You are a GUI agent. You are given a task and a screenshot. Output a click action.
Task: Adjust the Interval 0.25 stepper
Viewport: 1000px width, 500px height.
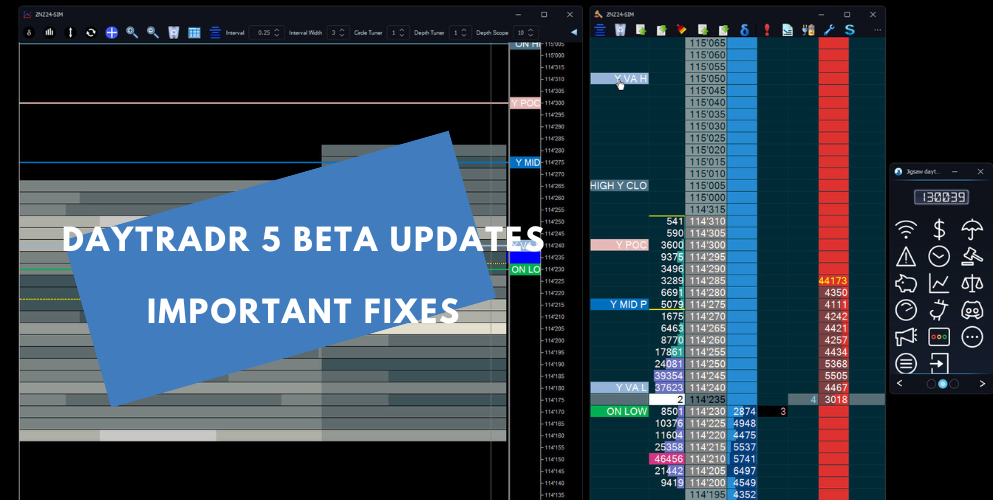point(266,33)
